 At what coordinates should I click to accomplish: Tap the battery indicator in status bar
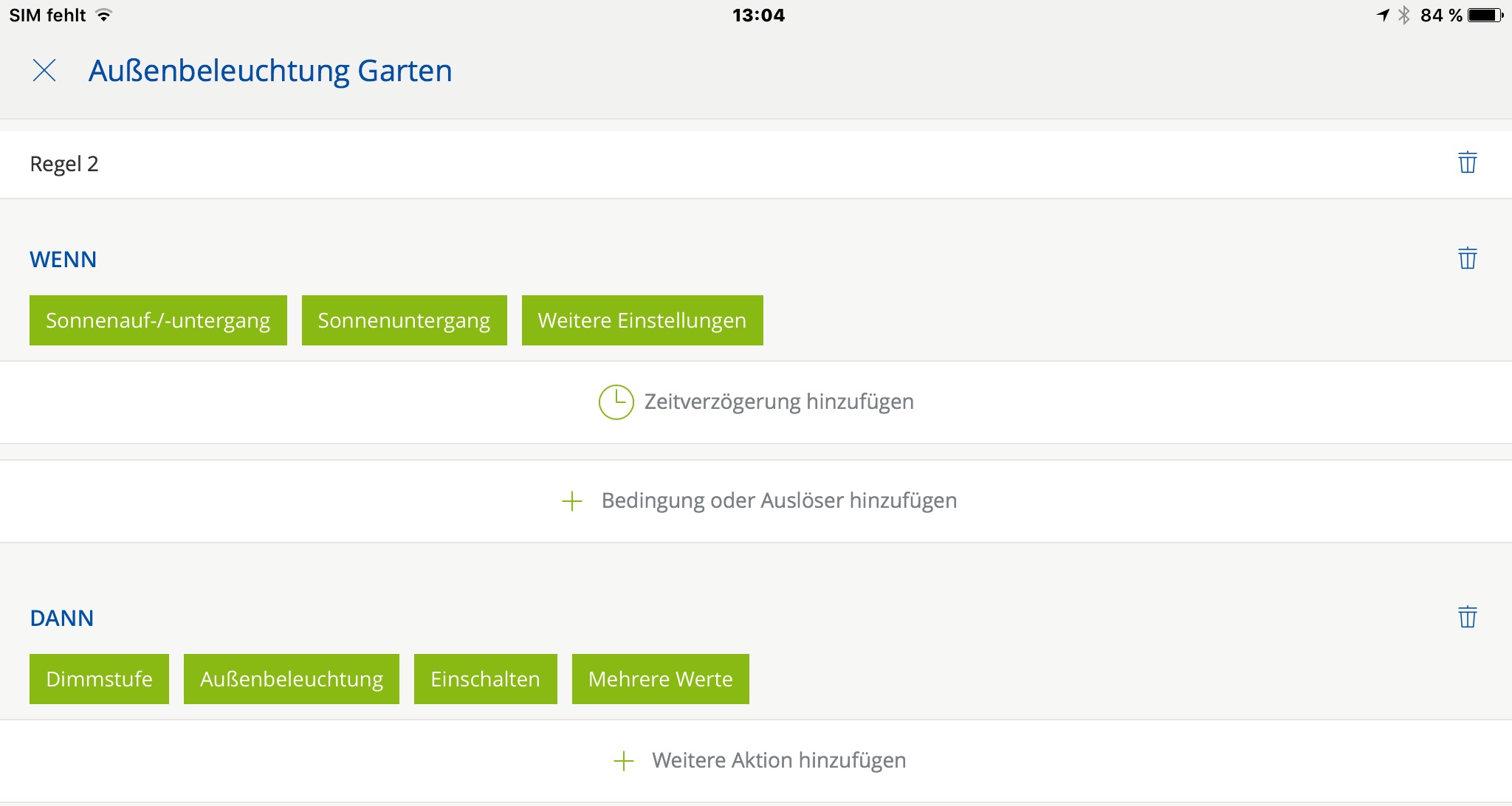pyautogui.click(x=1485, y=15)
